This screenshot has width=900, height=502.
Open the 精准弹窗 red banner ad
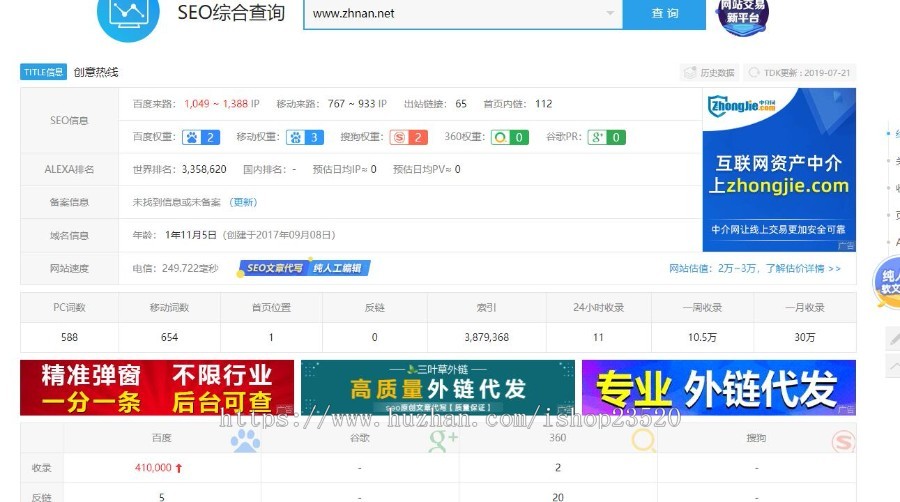[157, 388]
